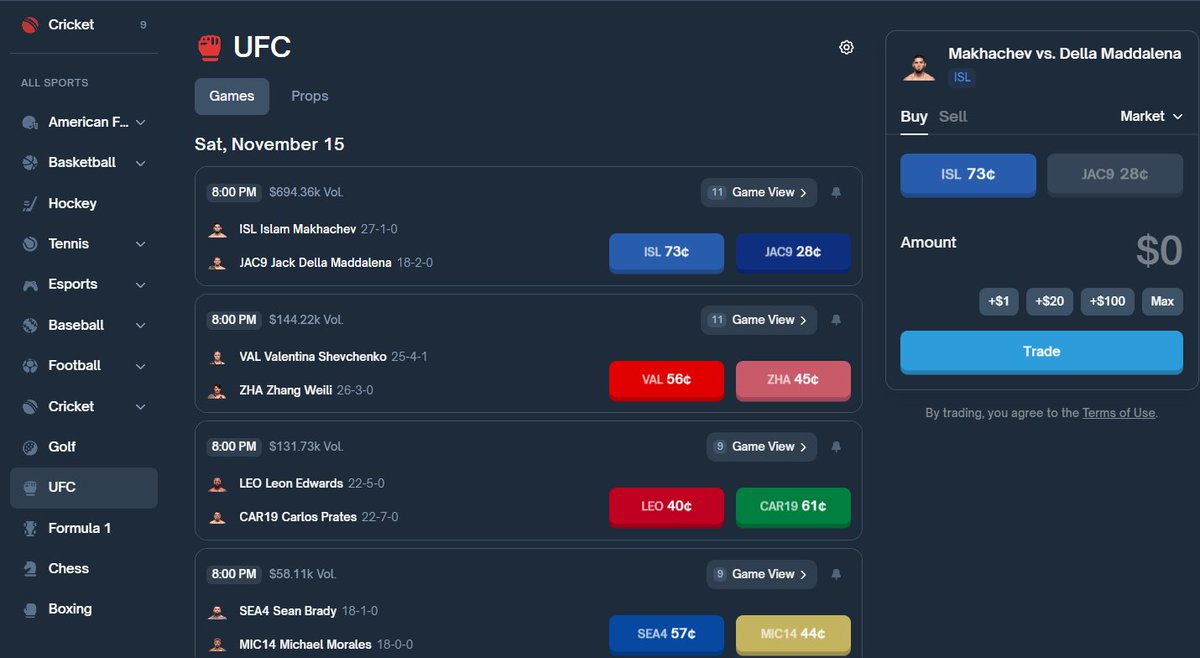Click Islam Makhachev's fighter avatar in the list
This screenshot has height=658, width=1200.
tap(217, 229)
